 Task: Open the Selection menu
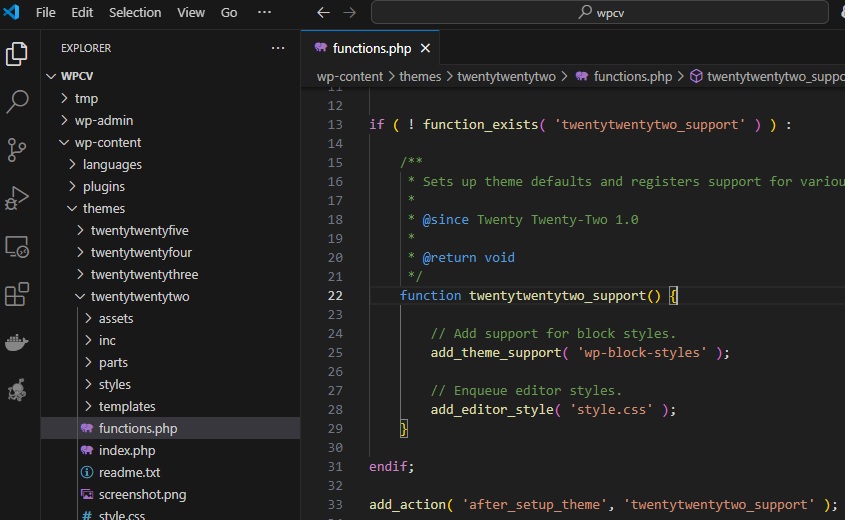click(x=135, y=12)
